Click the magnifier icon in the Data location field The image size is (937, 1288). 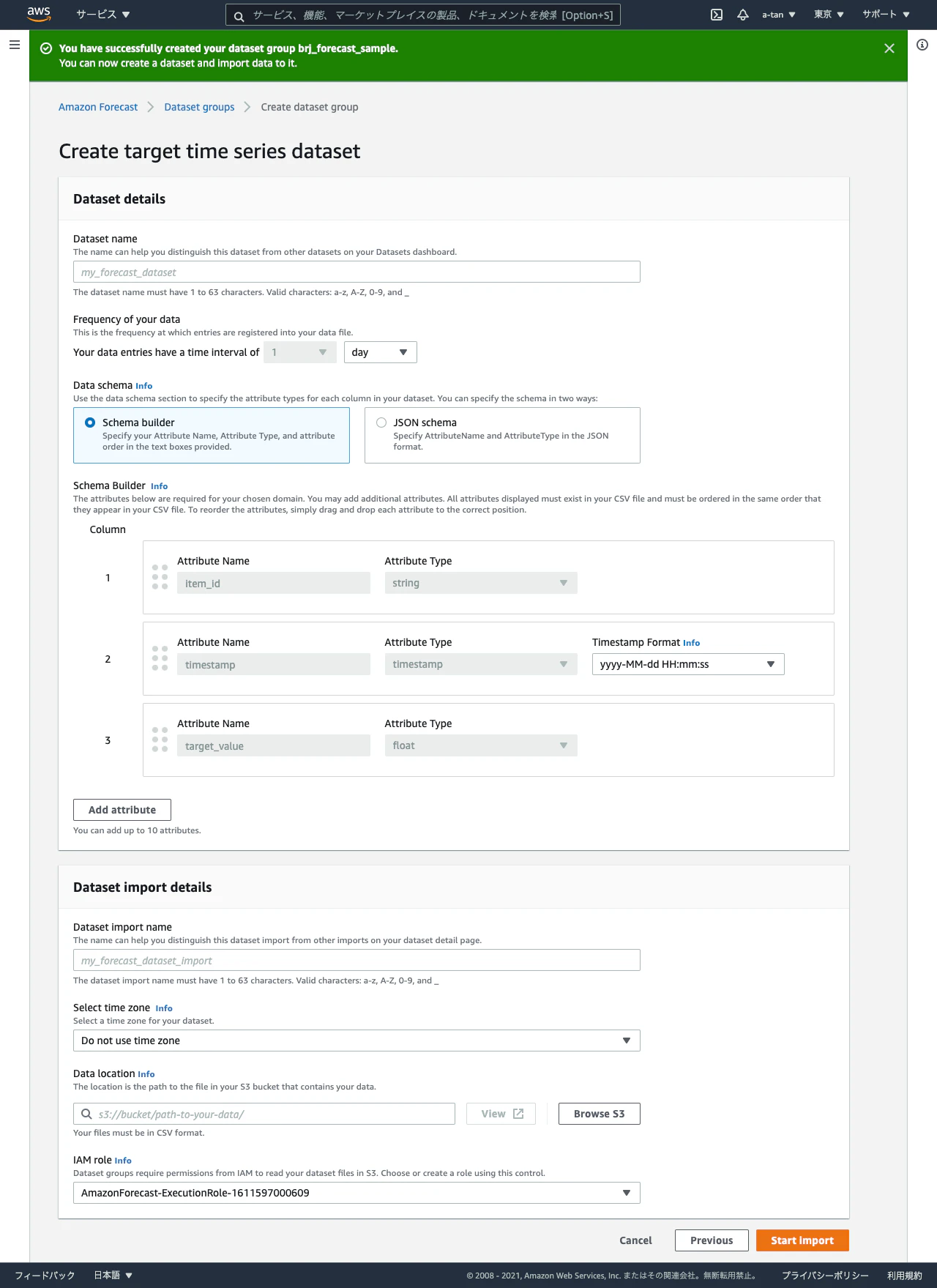[x=86, y=1114]
